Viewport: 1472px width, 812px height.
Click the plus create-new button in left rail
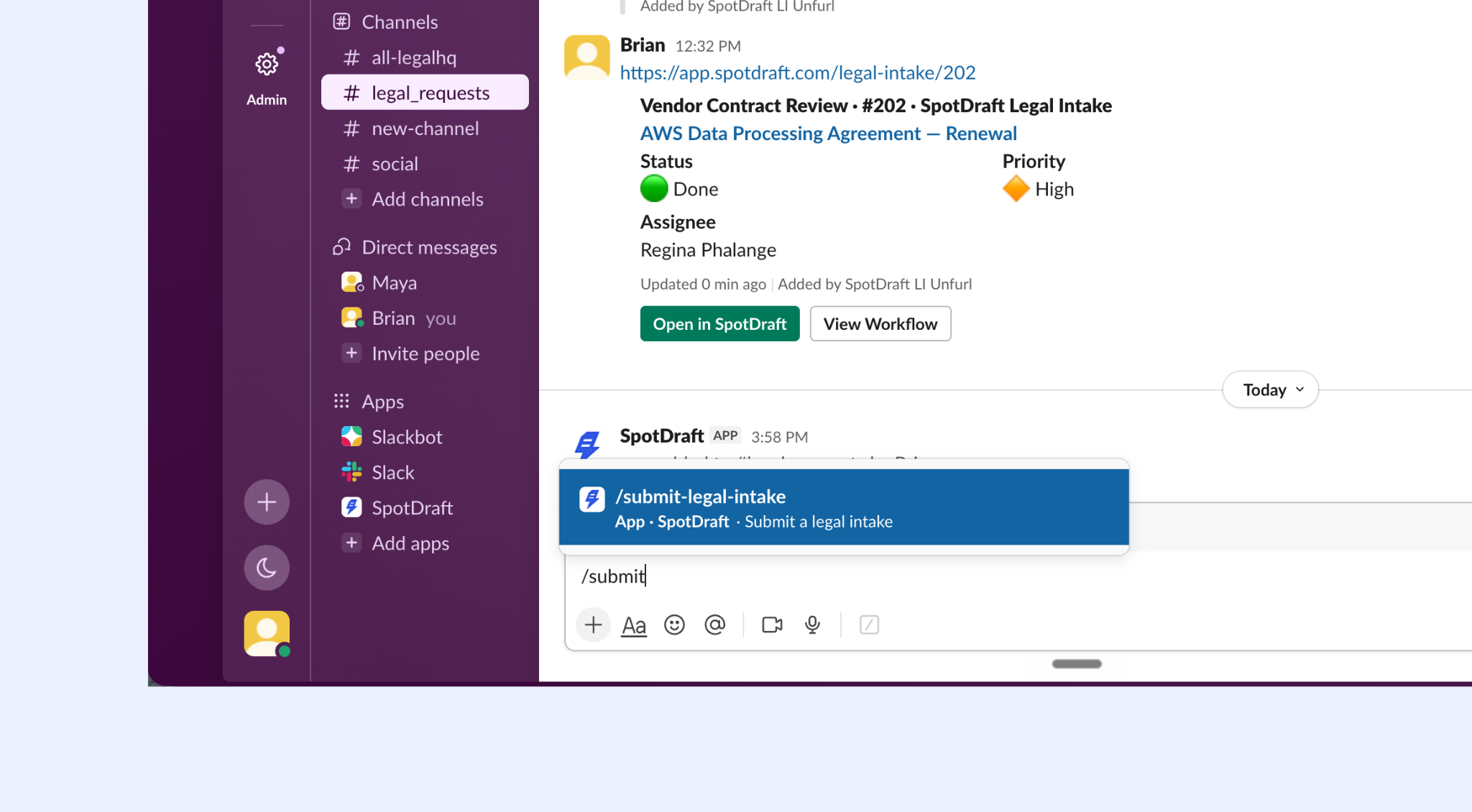pyautogui.click(x=267, y=502)
